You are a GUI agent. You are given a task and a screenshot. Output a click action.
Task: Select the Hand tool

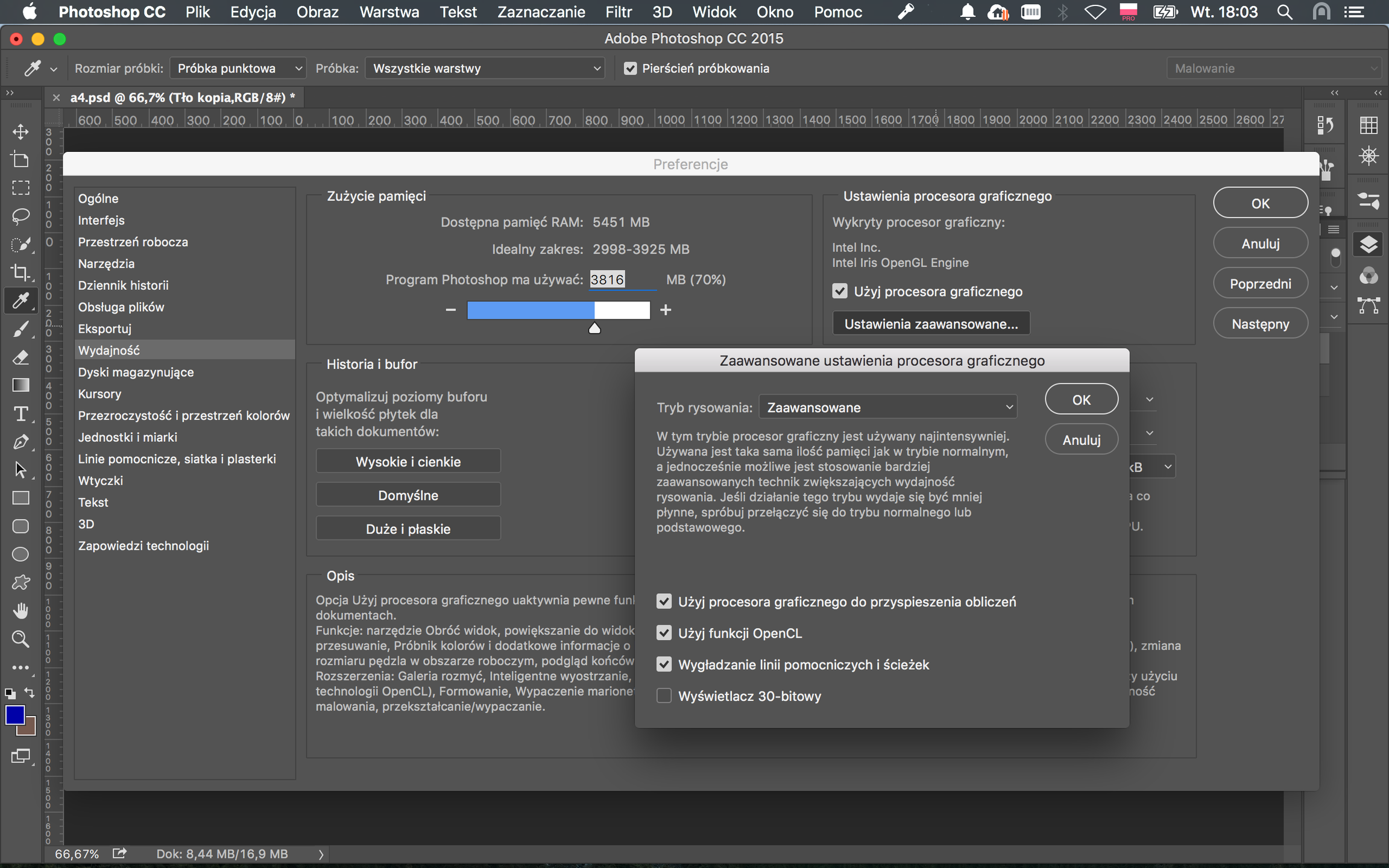click(20, 611)
